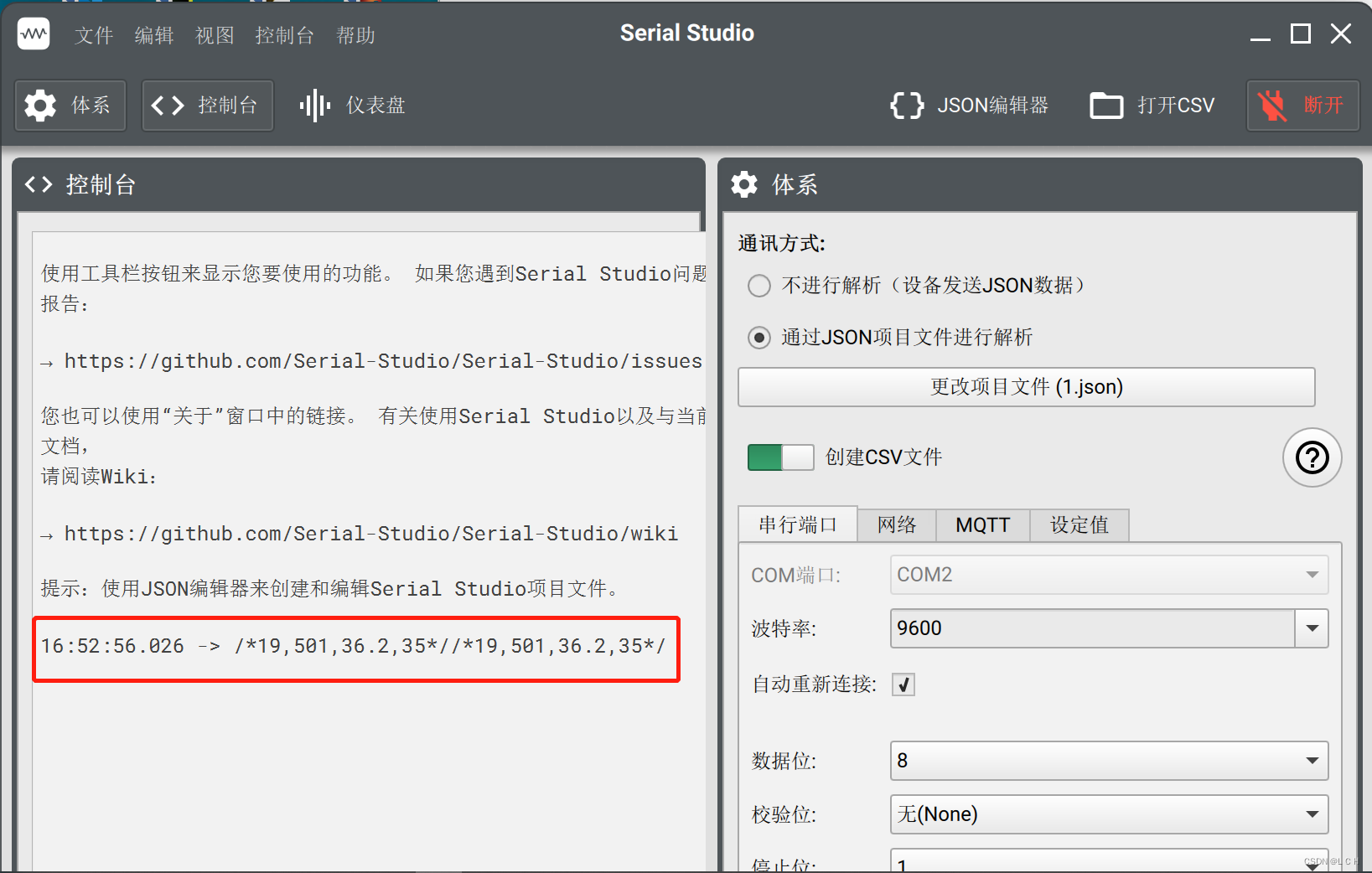The height and width of the screenshot is (873, 1372).
Task: Select 通过JSON项目文件进行解析 radio option
Action: (759, 338)
